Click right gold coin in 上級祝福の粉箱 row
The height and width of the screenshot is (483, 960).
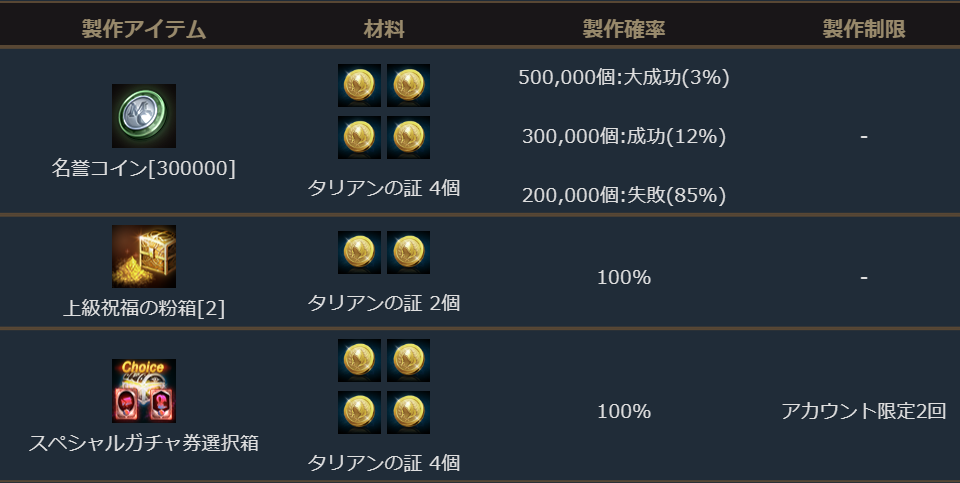409,252
